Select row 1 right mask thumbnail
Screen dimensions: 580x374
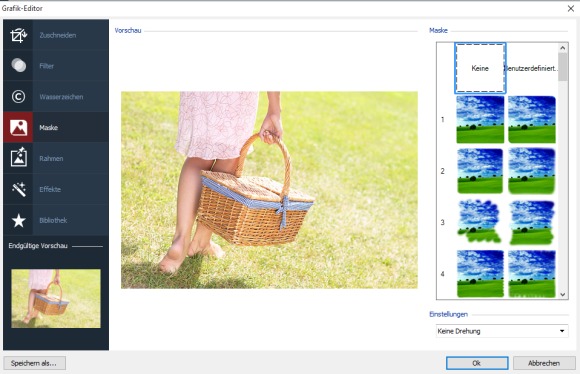click(x=532, y=119)
